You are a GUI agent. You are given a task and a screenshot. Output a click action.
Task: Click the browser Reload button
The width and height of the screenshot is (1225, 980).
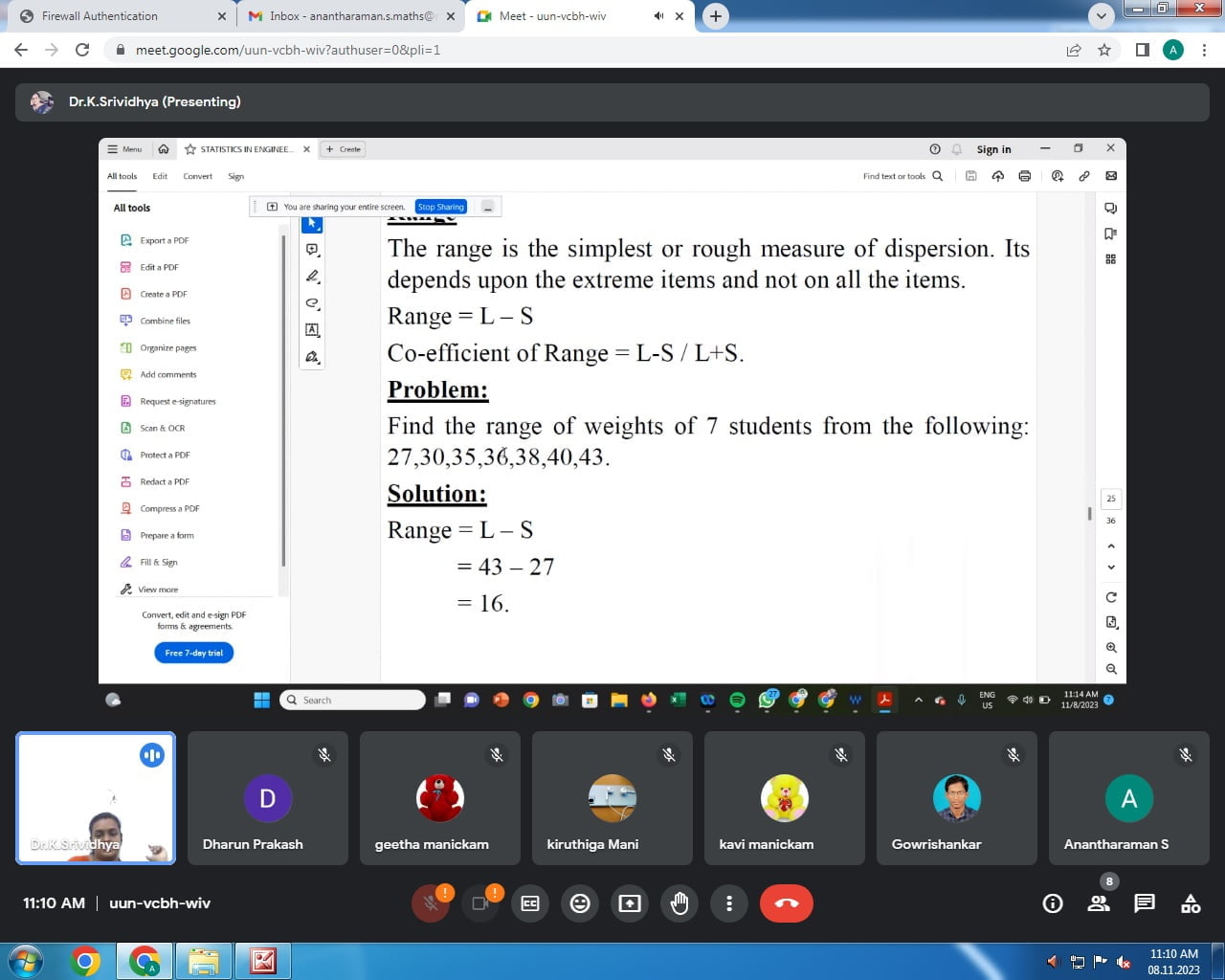point(82,50)
